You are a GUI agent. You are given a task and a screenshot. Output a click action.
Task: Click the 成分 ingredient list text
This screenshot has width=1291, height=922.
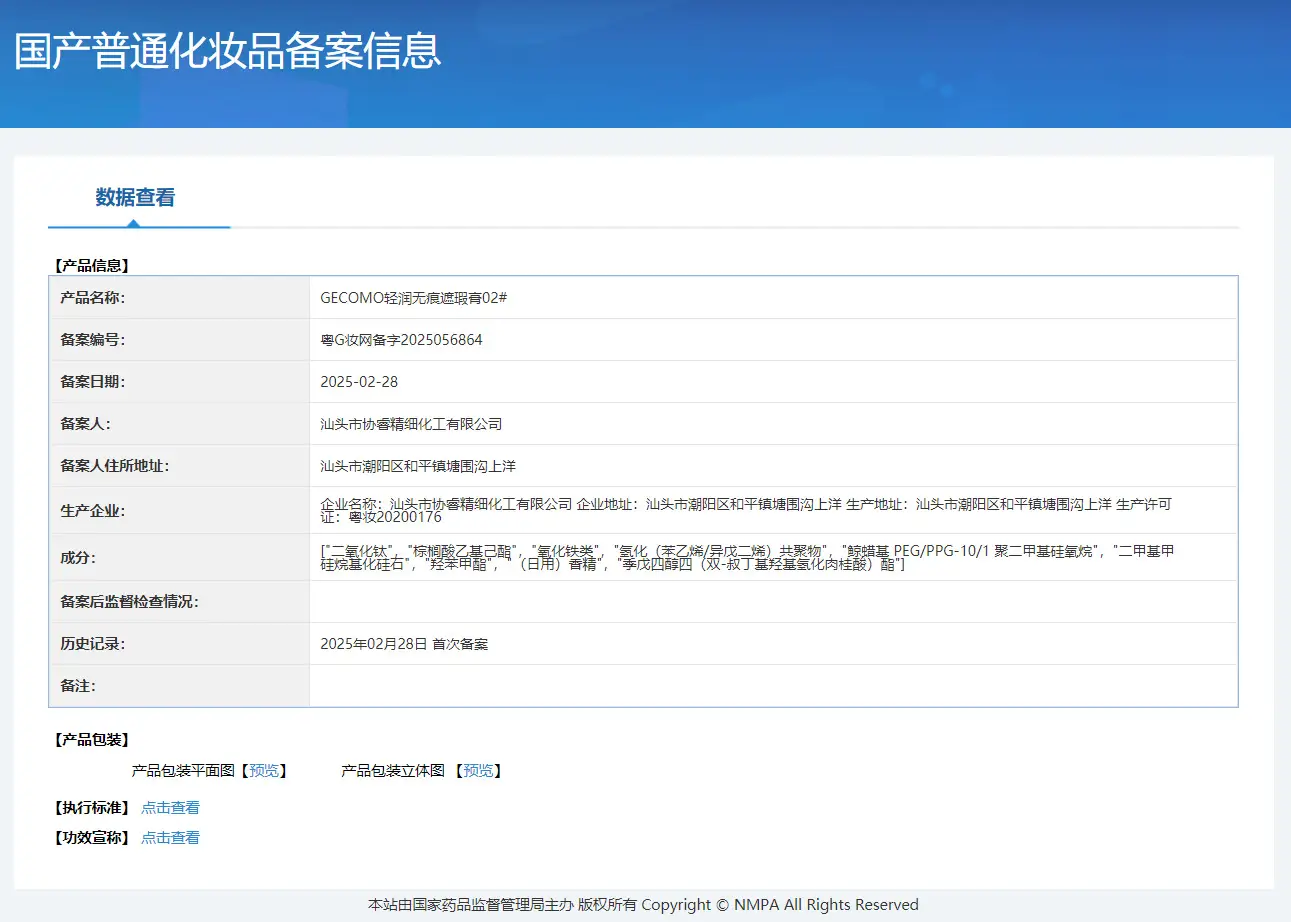pos(747,558)
